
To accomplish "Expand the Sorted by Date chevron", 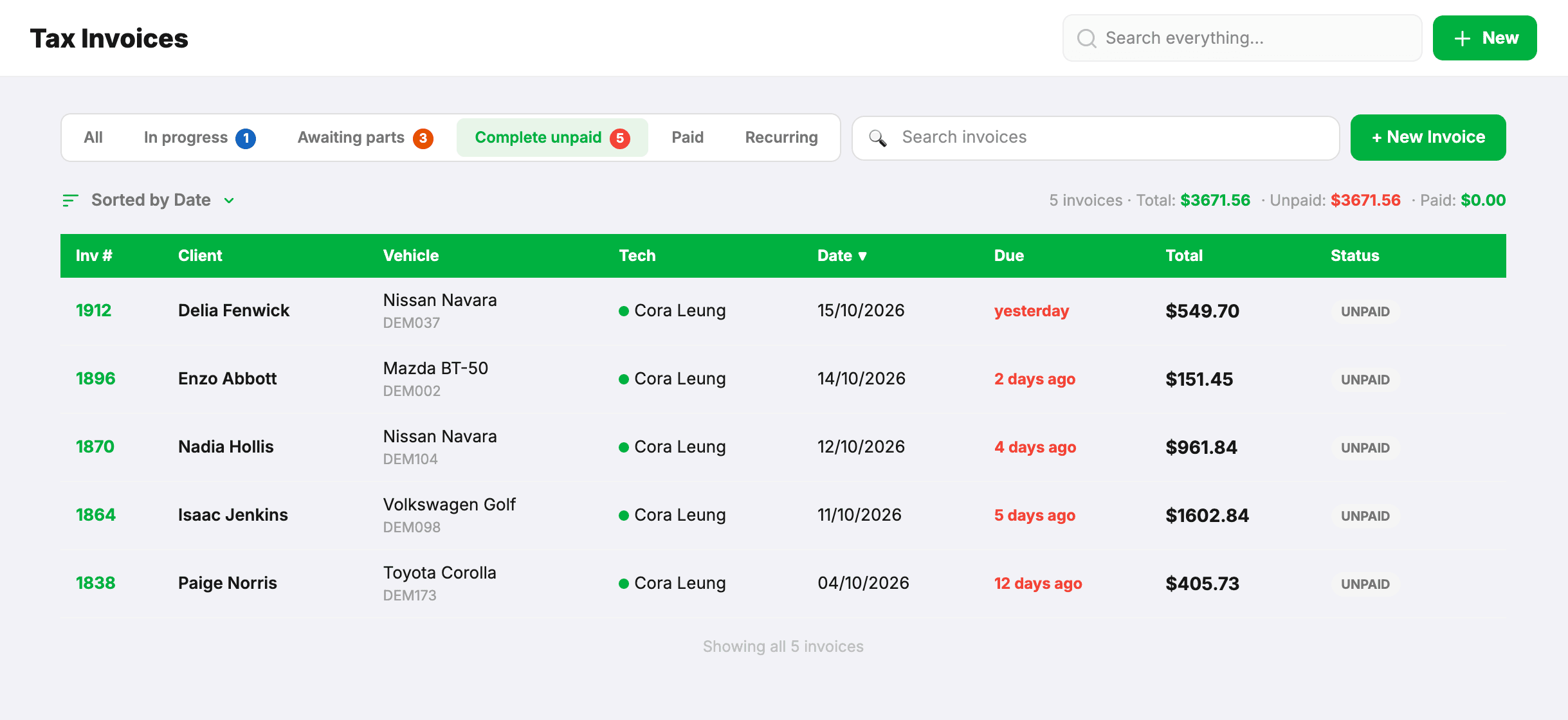I will [229, 201].
